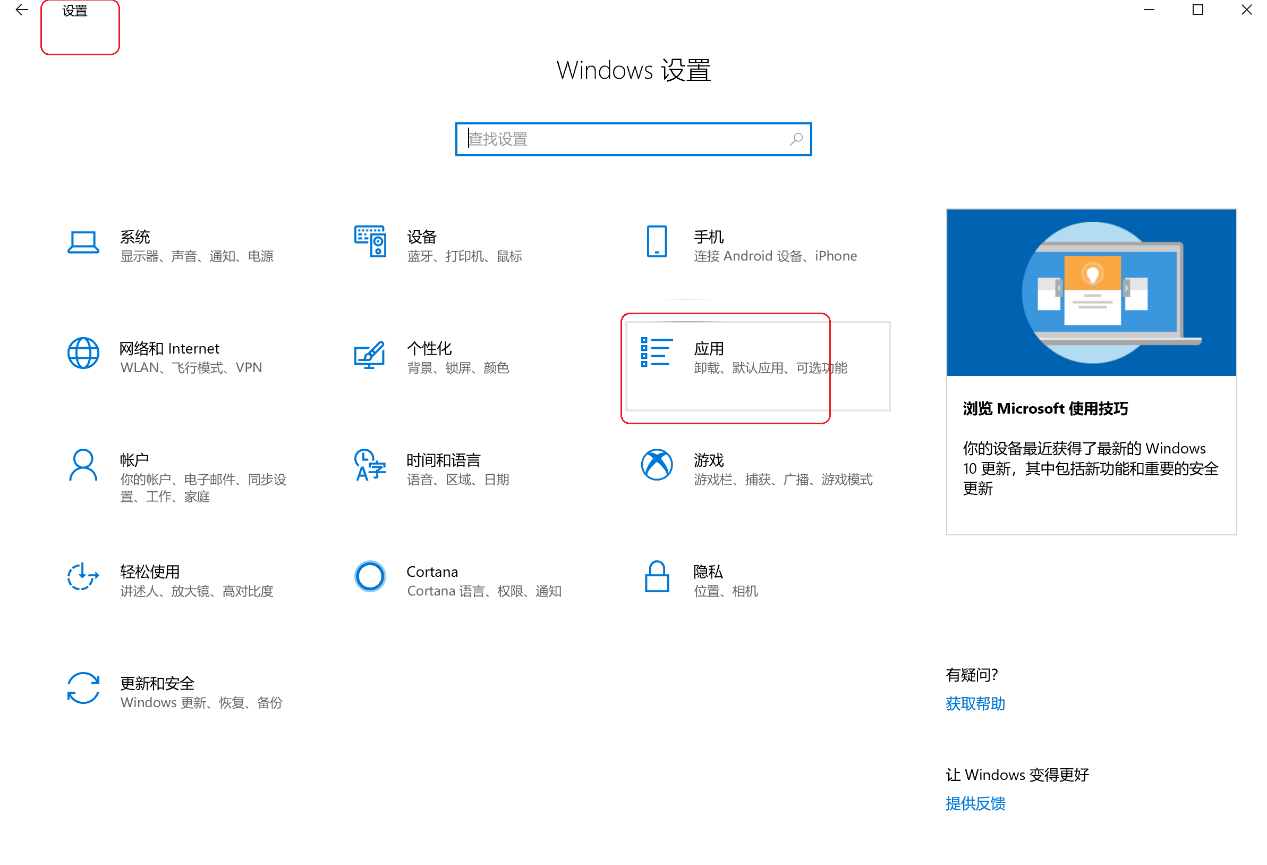Screen dimensions: 1267x865
Task: Open Privacy padlock icon
Action: (657, 576)
